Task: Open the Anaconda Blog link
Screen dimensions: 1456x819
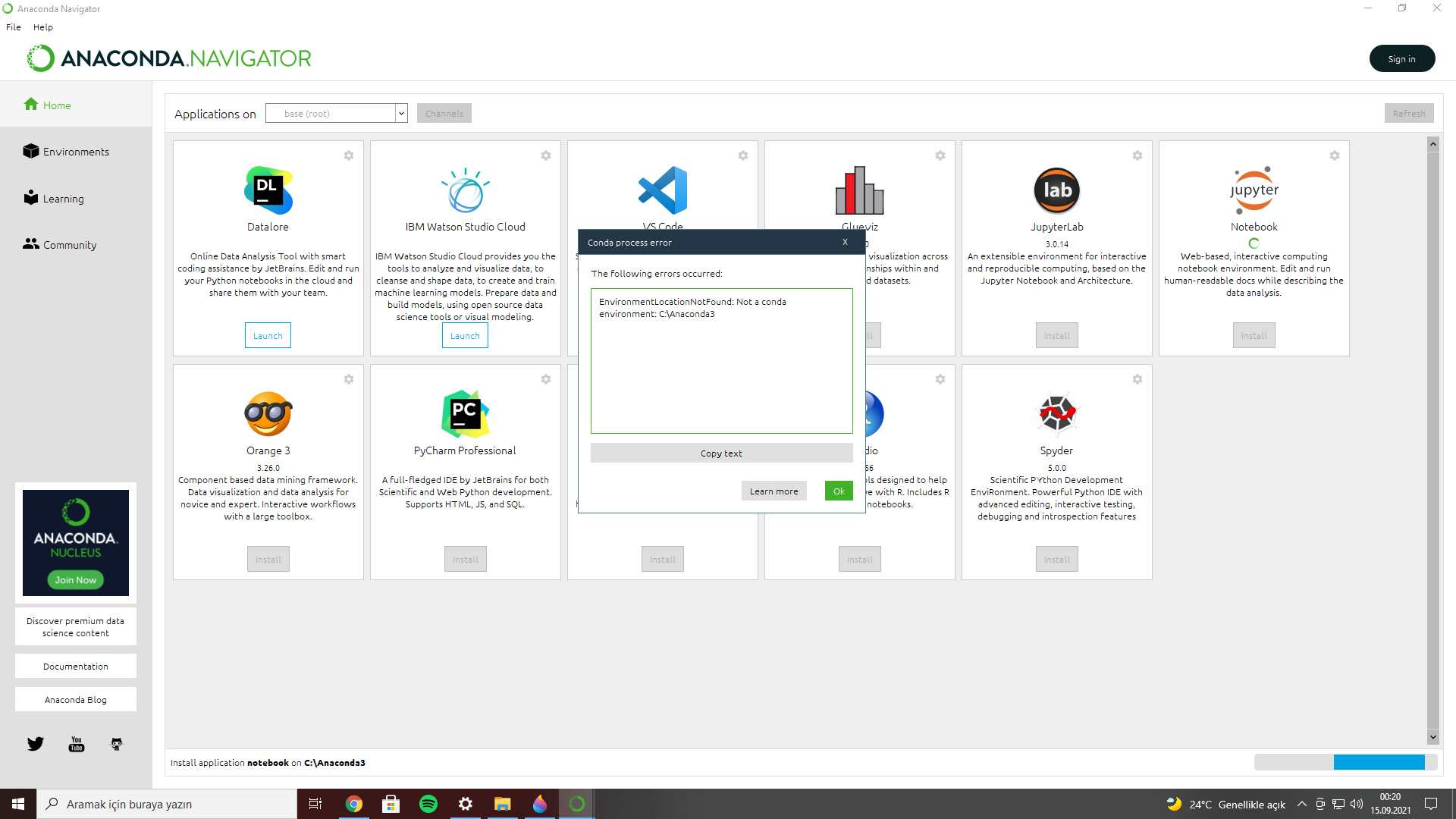Action: [x=76, y=699]
